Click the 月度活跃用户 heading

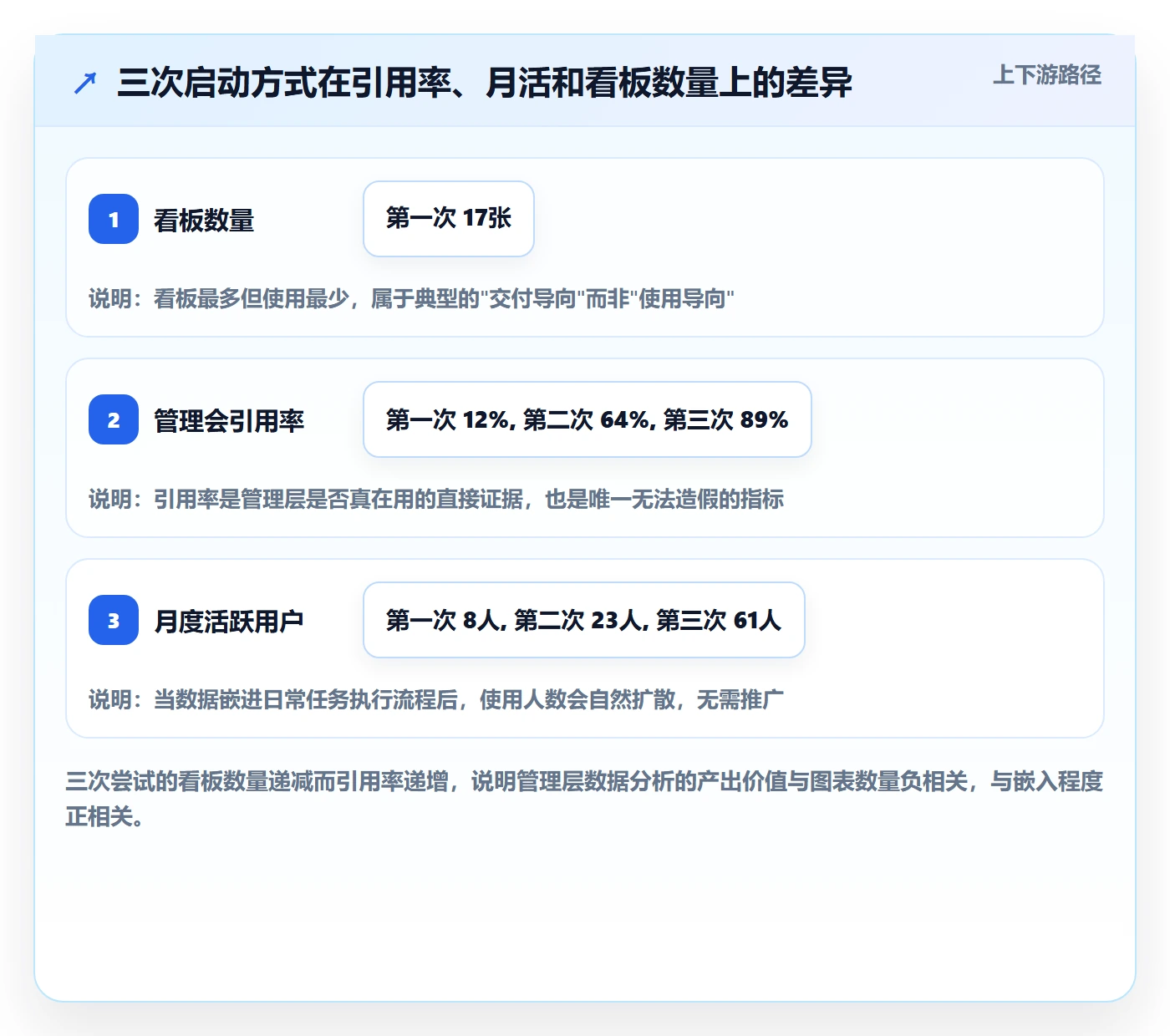(229, 622)
